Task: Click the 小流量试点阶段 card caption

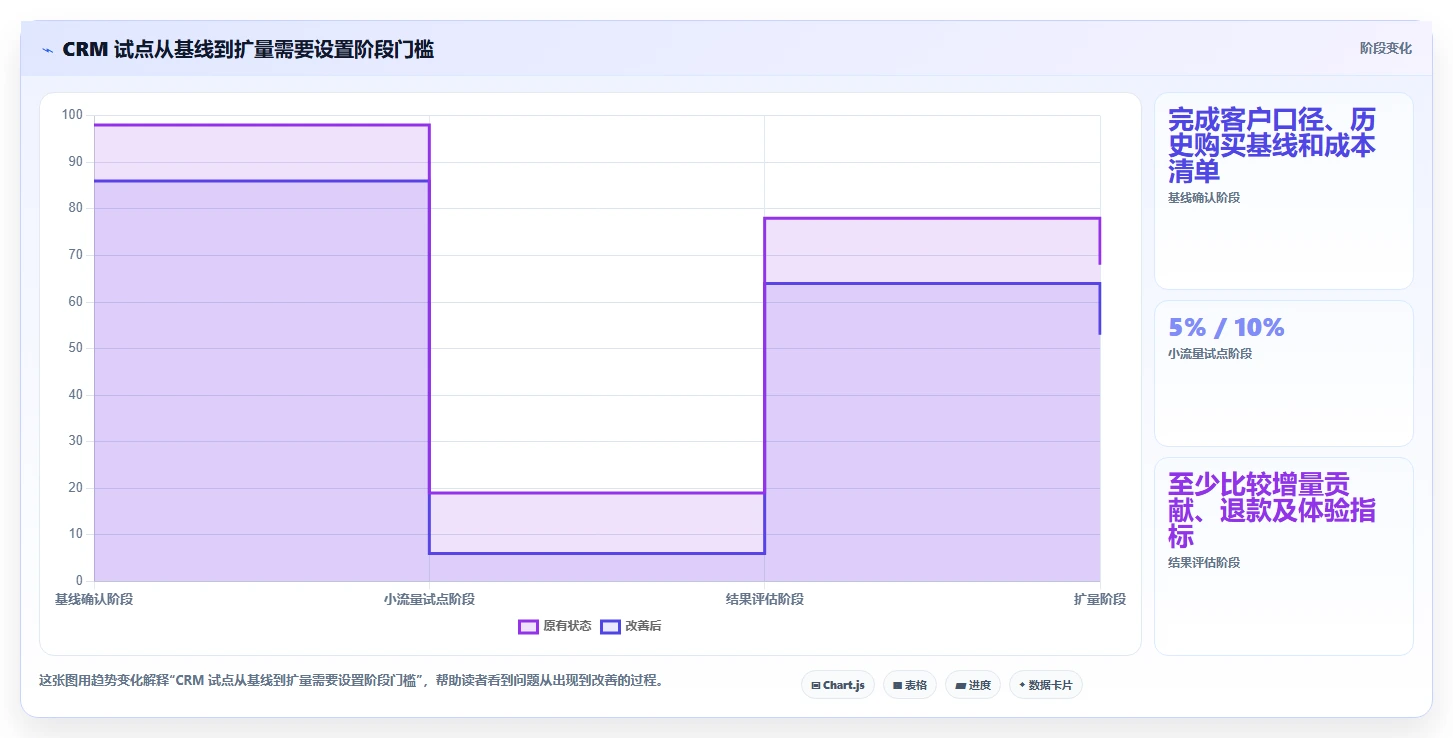Action: (1210, 354)
